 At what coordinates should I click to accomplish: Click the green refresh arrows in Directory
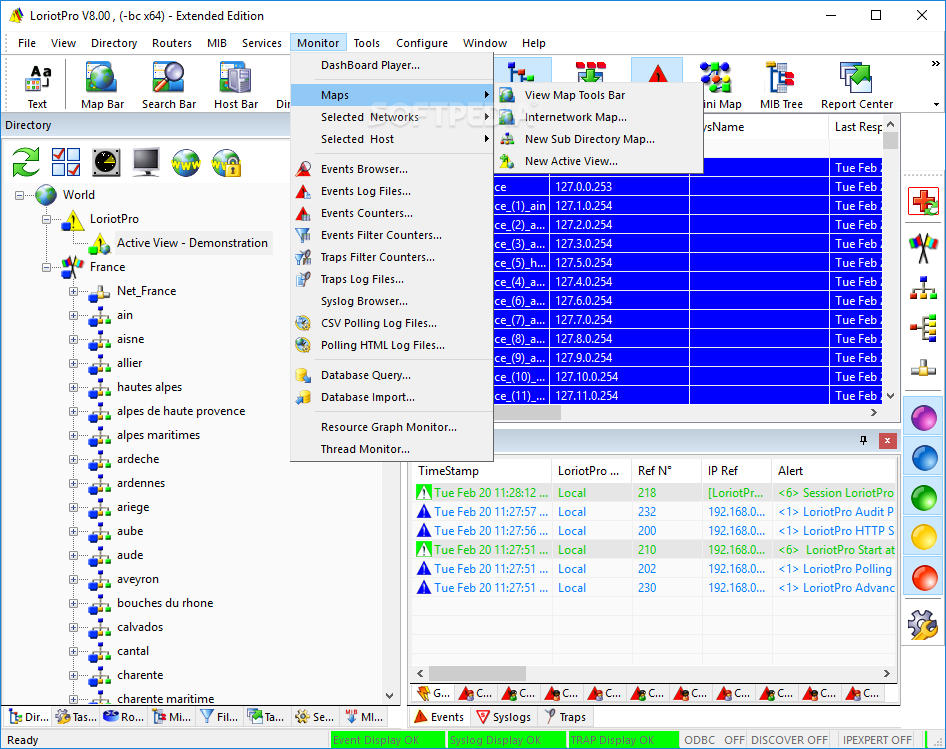(x=27, y=162)
